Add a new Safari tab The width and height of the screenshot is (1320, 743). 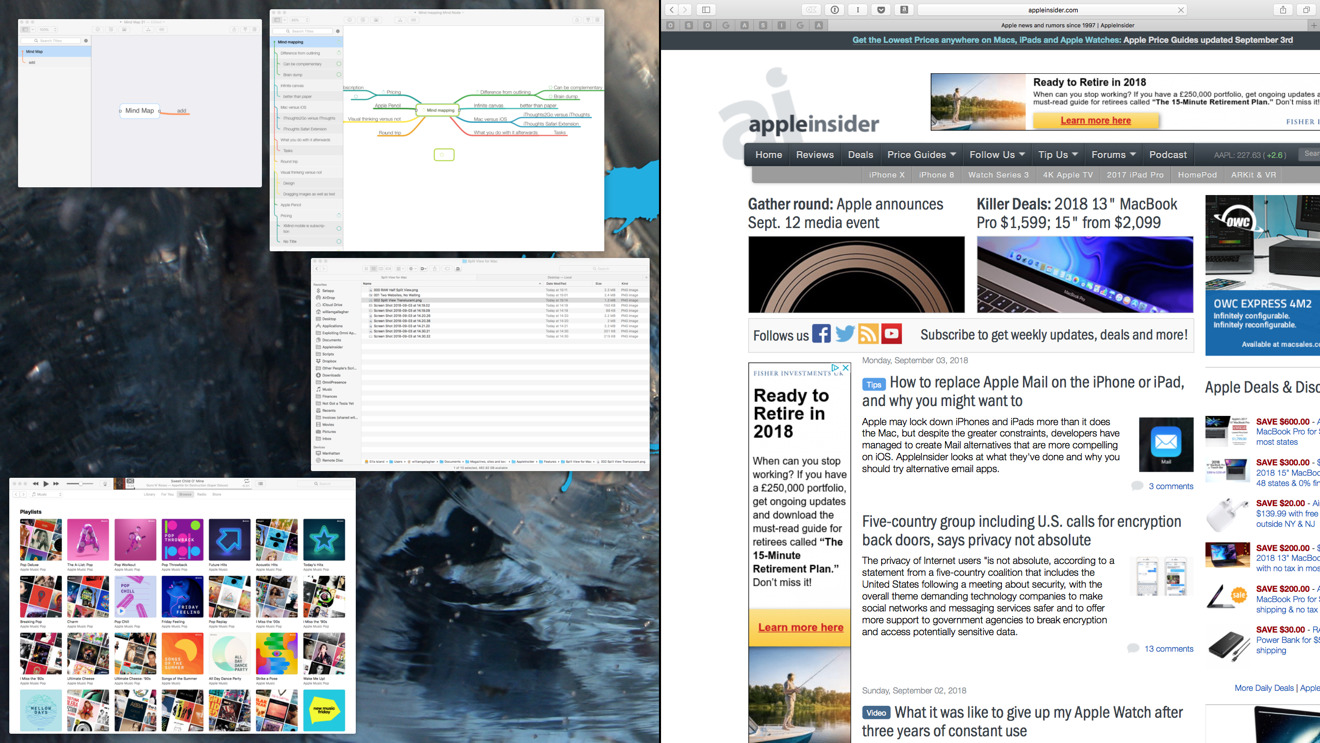1314,25
